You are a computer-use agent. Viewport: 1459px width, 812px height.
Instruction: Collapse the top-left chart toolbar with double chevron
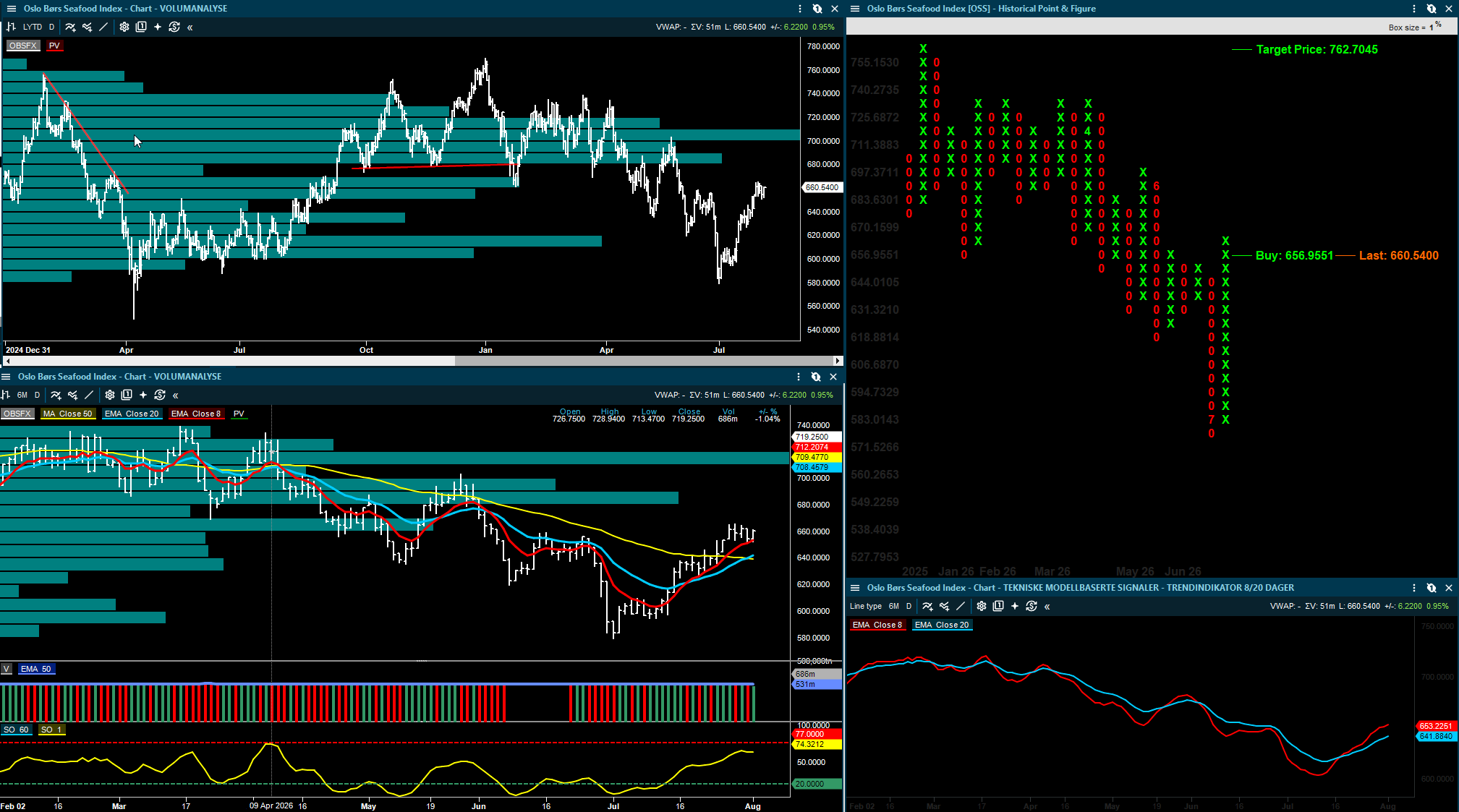(x=190, y=27)
